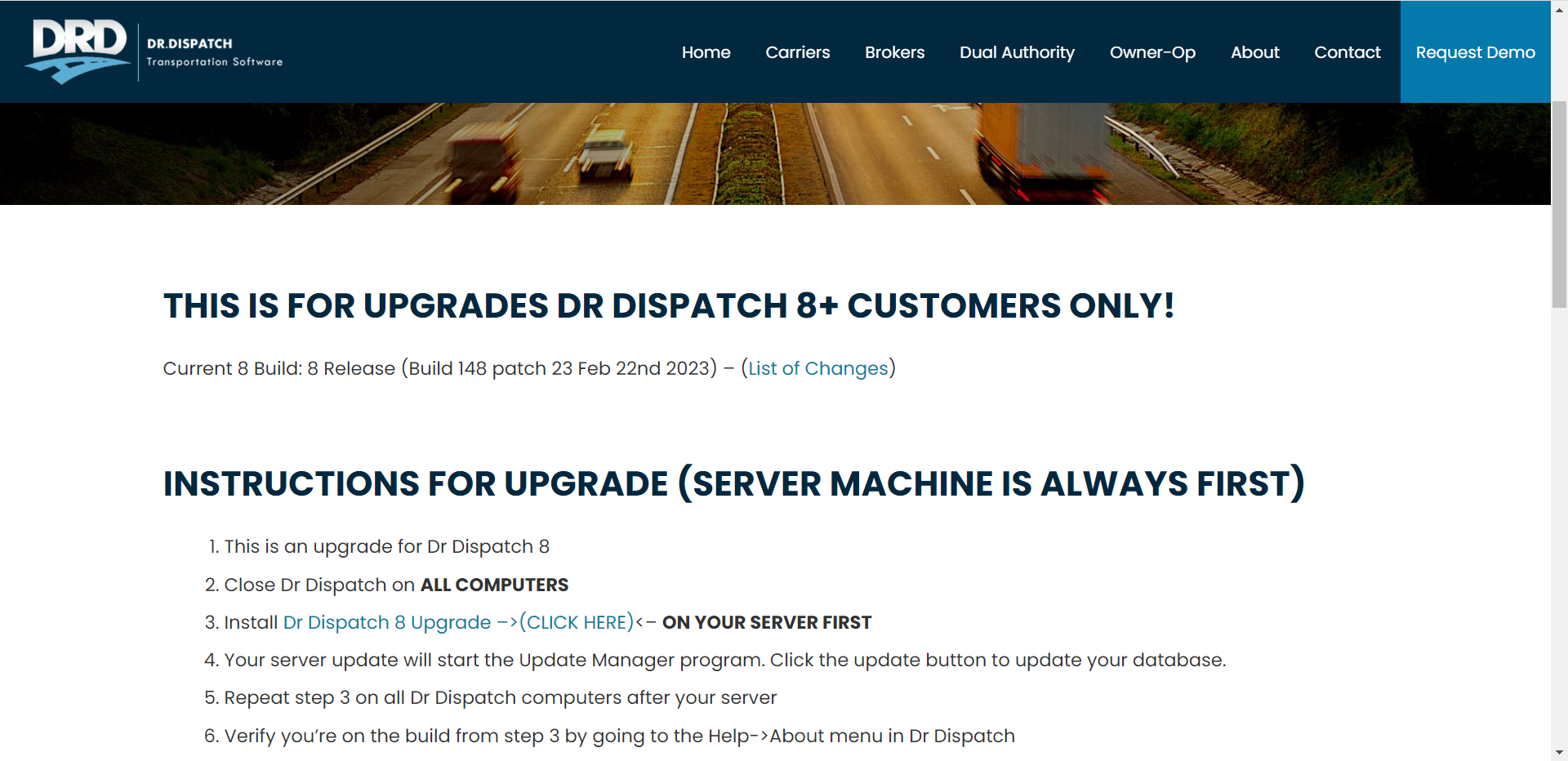Open the Owner-Op page
Viewport: 1568px width, 761px height.
click(x=1152, y=52)
